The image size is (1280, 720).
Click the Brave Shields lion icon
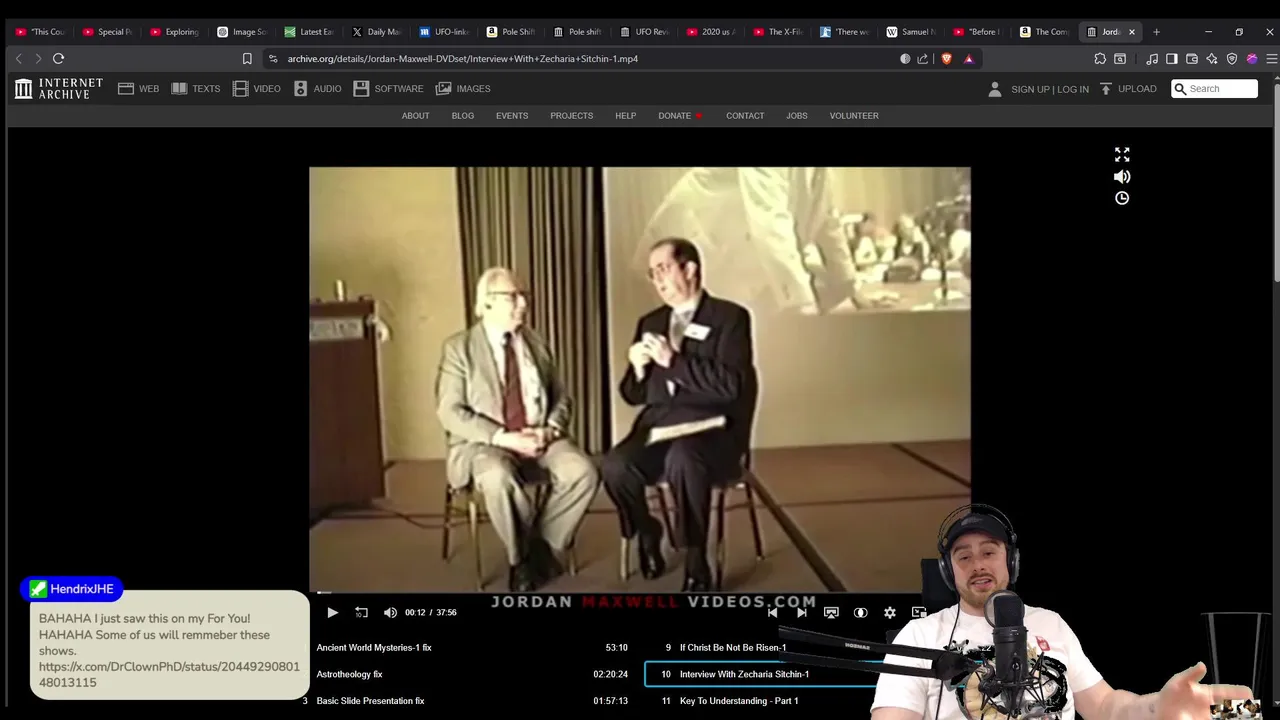(x=946, y=59)
